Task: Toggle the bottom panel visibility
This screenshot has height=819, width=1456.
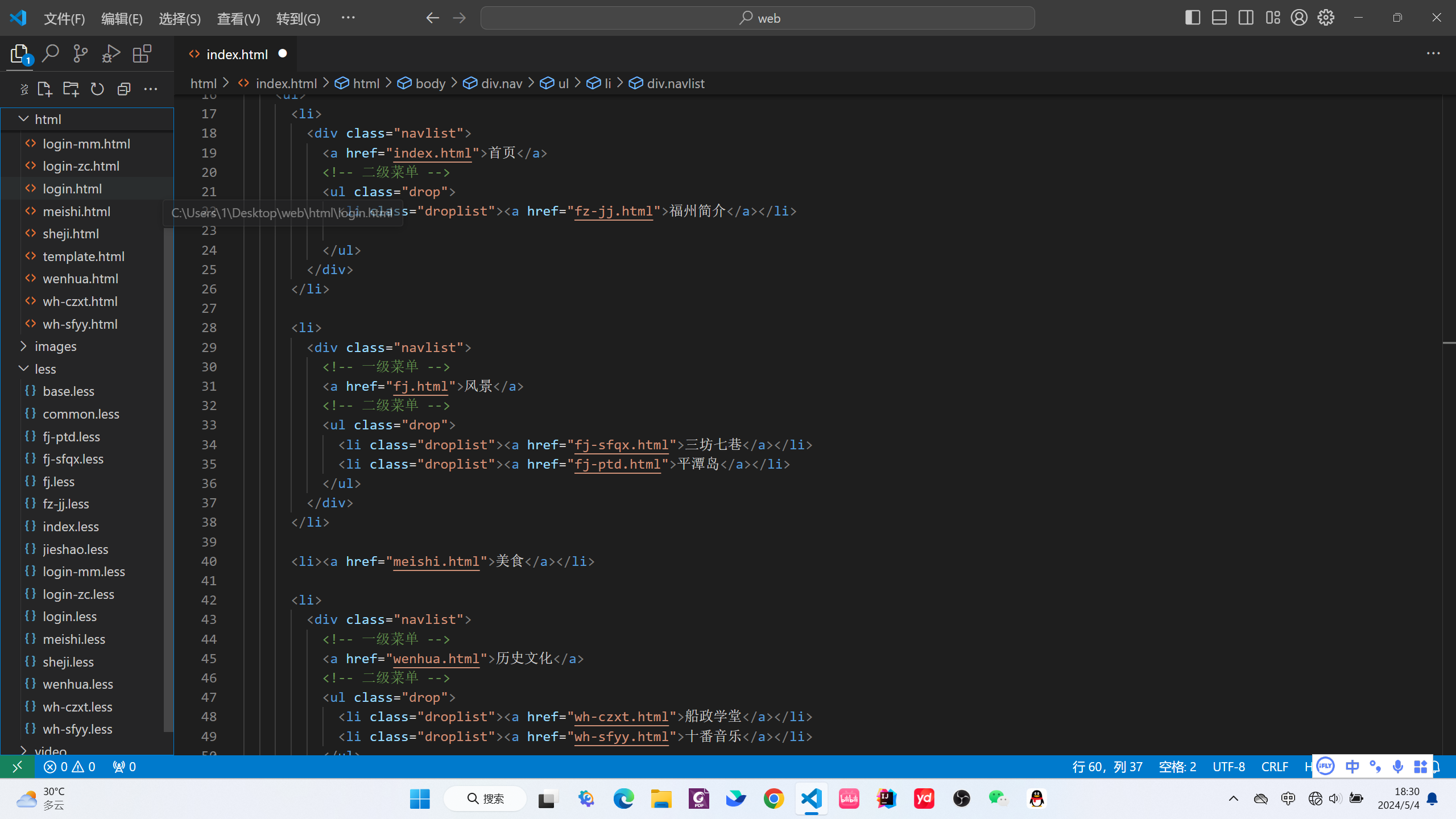Action: 1219,18
